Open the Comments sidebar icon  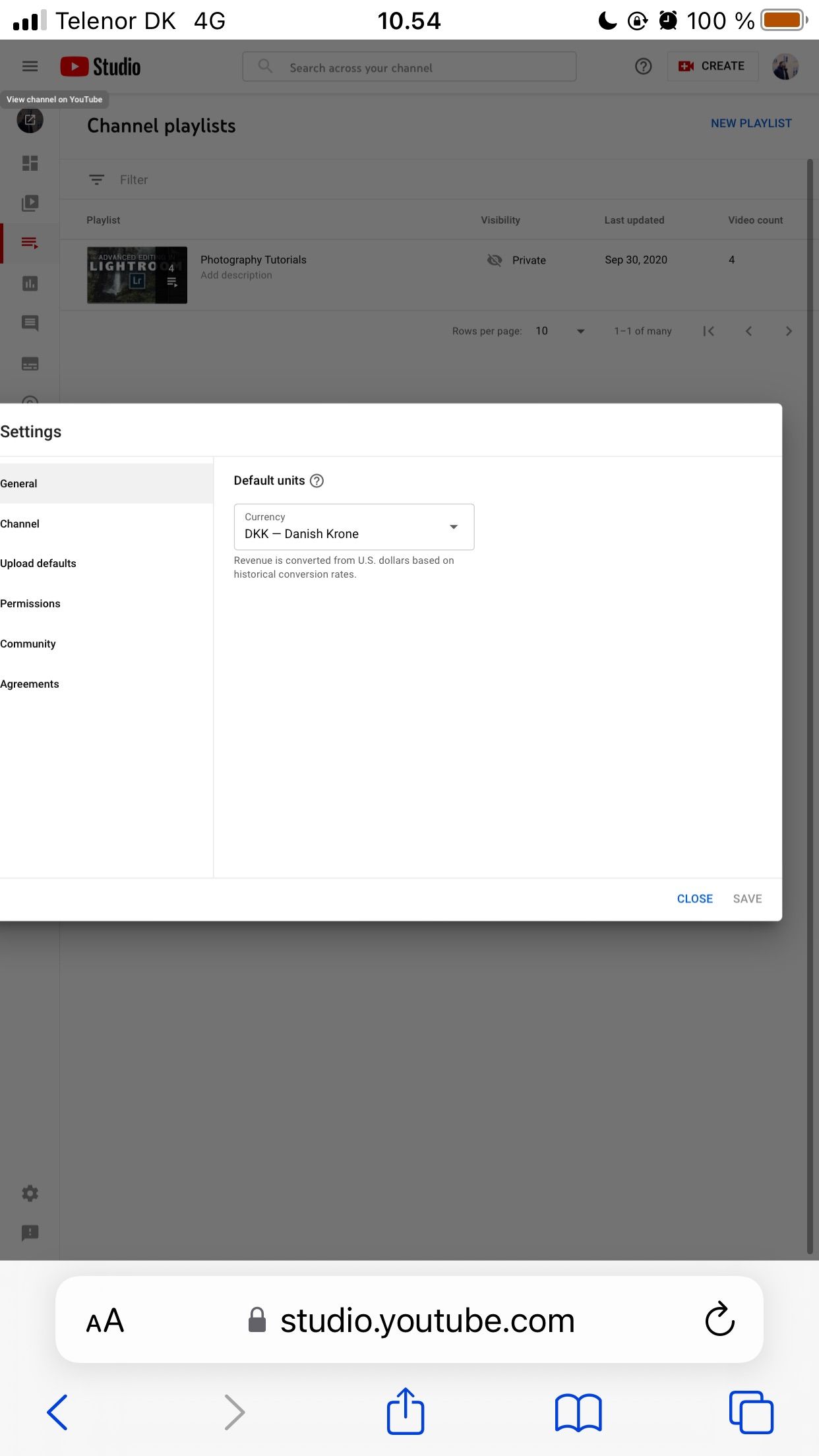click(x=30, y=323)
